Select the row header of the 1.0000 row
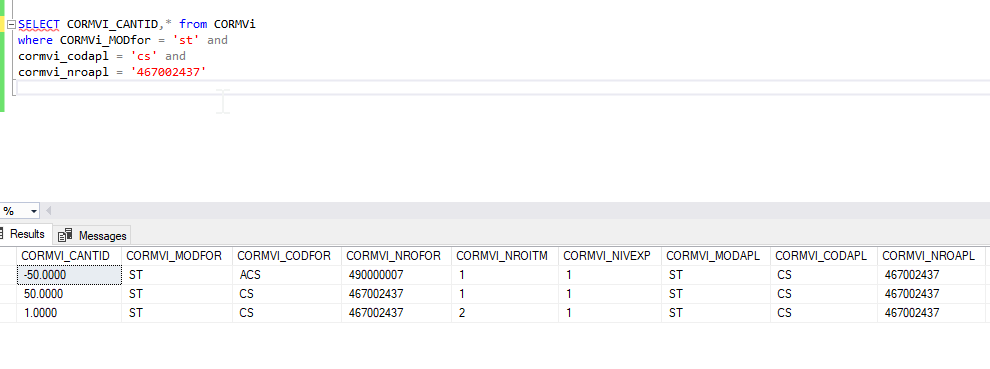 pos(8,313)
